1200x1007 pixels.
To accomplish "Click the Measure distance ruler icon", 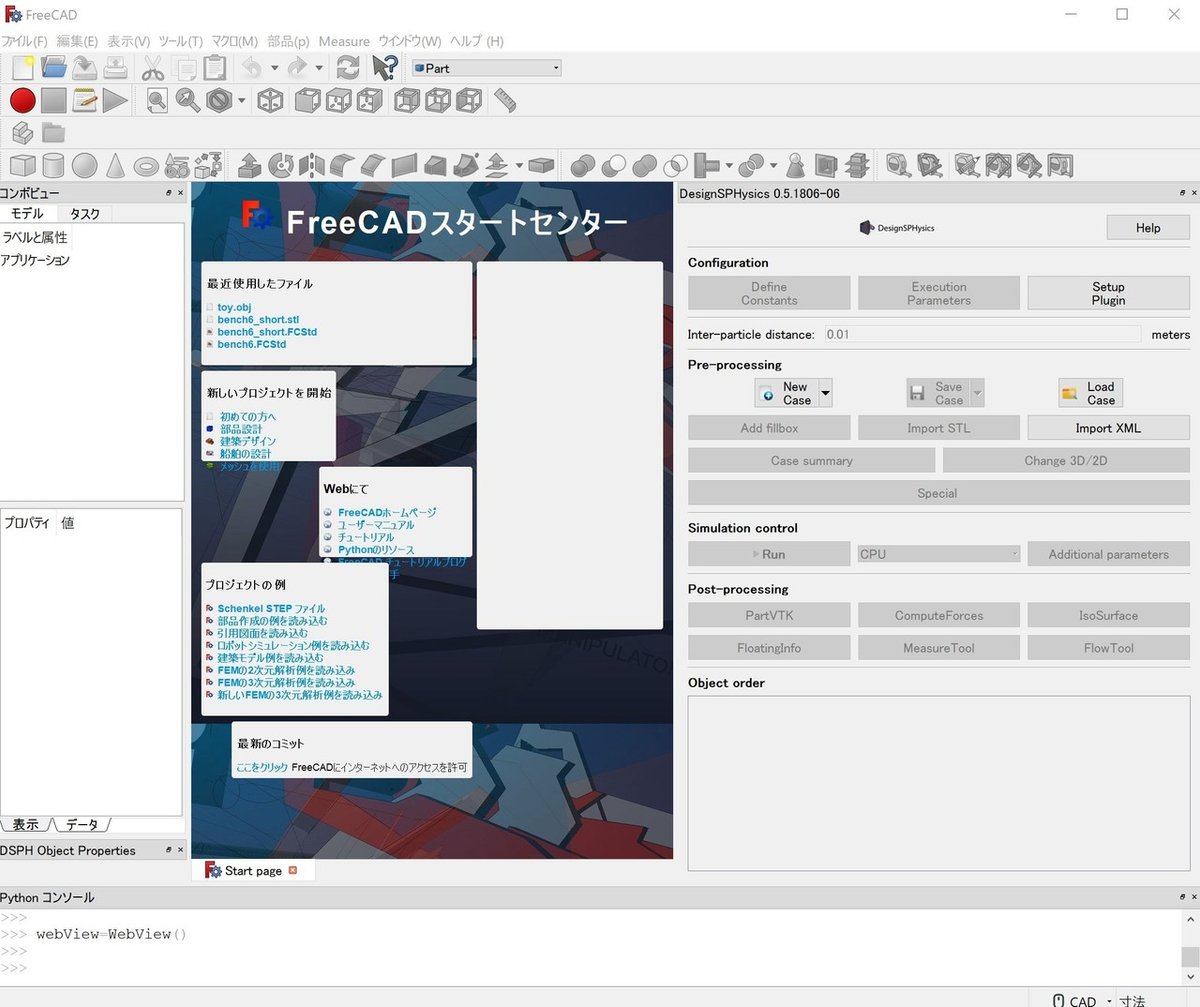I will pos(505,100).
